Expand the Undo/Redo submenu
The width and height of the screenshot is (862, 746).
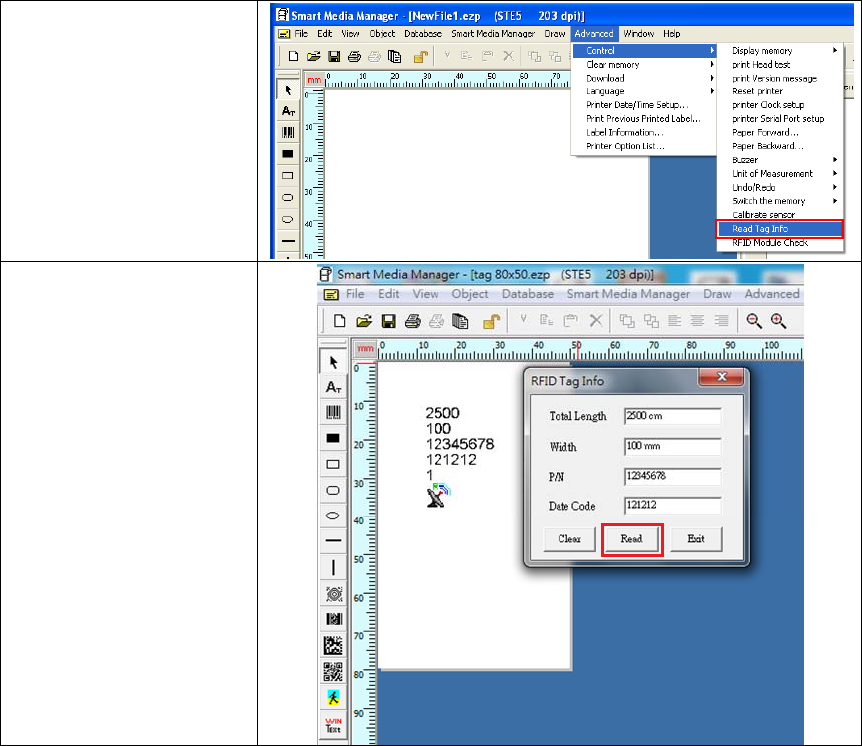pyautogui.click(x=781, y=187)
